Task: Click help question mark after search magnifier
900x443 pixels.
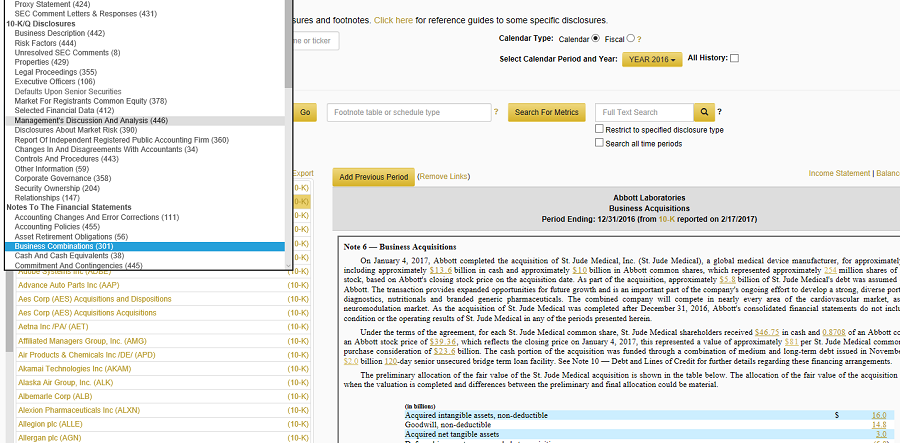Action: click(720, 112)
